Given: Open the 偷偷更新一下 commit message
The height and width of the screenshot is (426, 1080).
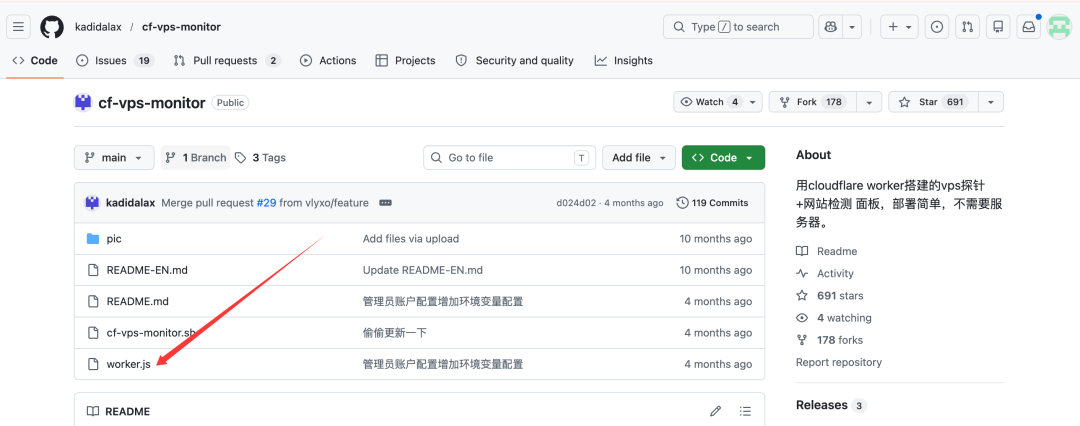Looking at the screenshot, I should pyautogui.click(x=395, y=333).
